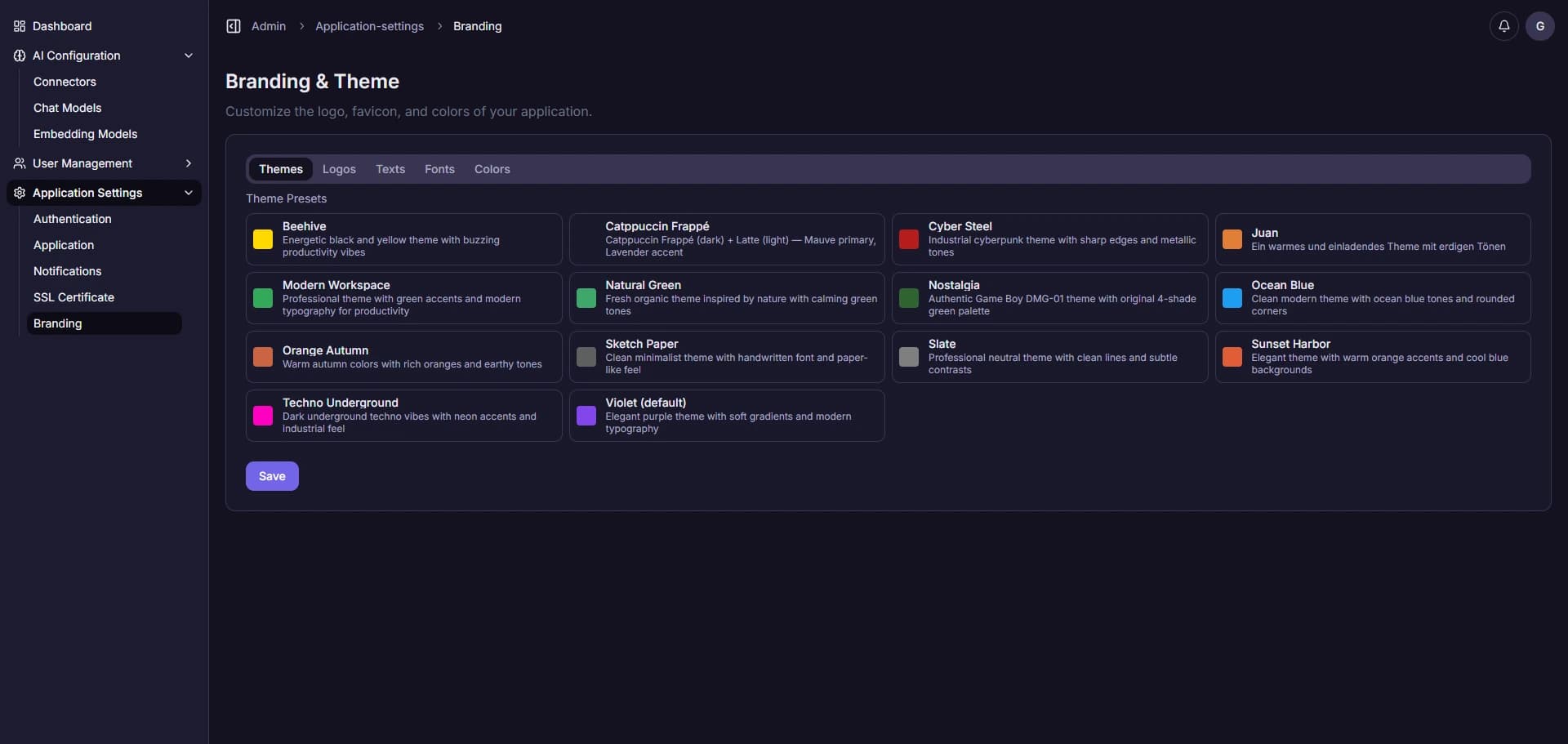The width and height of the screenshot is (1568, 744).
Task: Open the Logos tab
Action: [339, 169]
